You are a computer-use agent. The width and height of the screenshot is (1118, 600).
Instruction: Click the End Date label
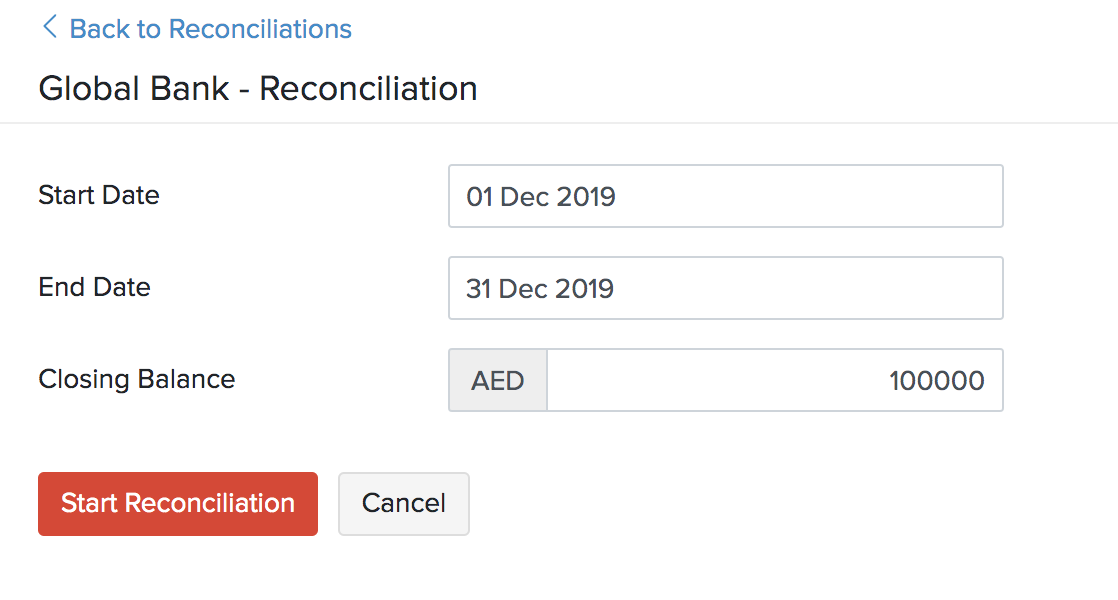pyautogui.click(x=94, y=288)
